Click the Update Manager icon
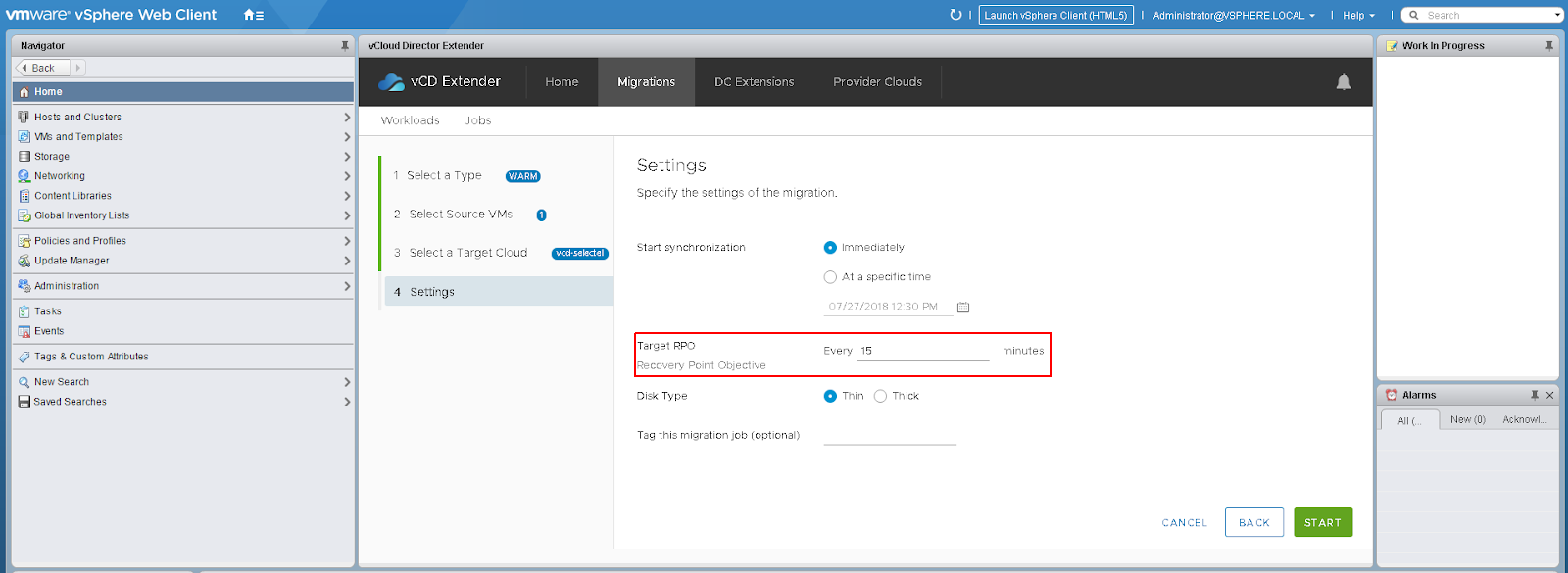The height and width of the screenshot is (573, 1568). [x=24, y=261]
